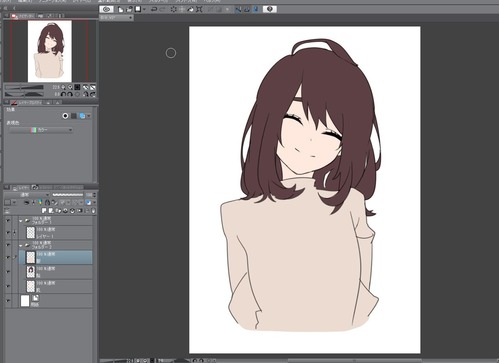Create a new canvas from the toolbar
The image size is (499, 363).
click(120, 9)
